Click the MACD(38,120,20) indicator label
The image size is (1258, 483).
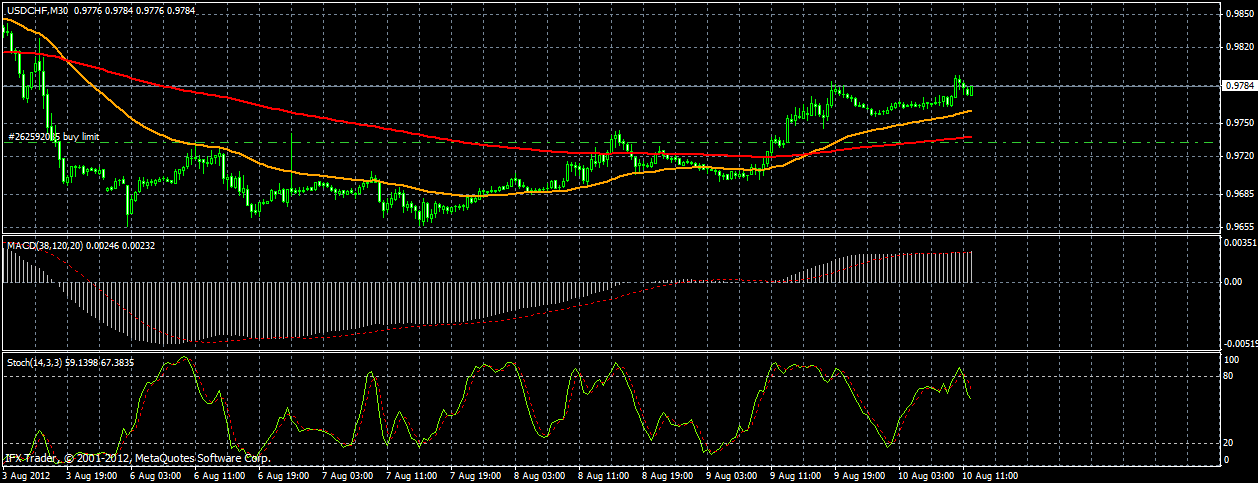click(44, 245)
